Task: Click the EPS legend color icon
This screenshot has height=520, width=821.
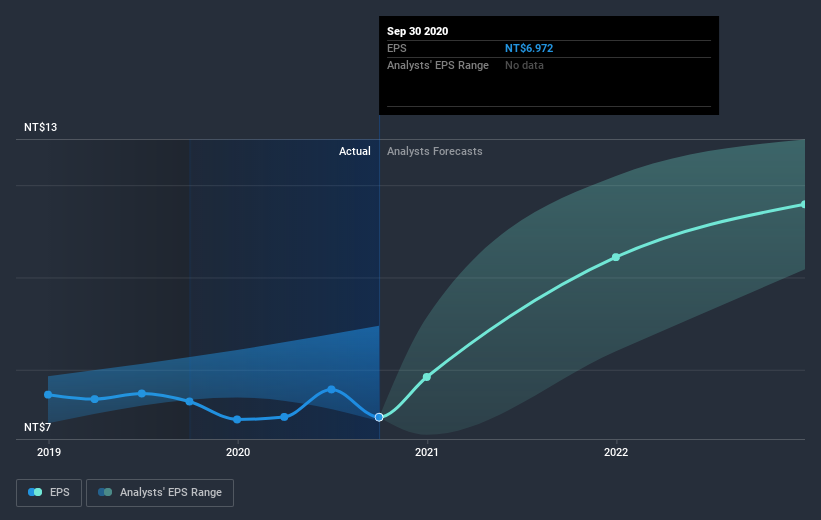Action: click(35, 492)
